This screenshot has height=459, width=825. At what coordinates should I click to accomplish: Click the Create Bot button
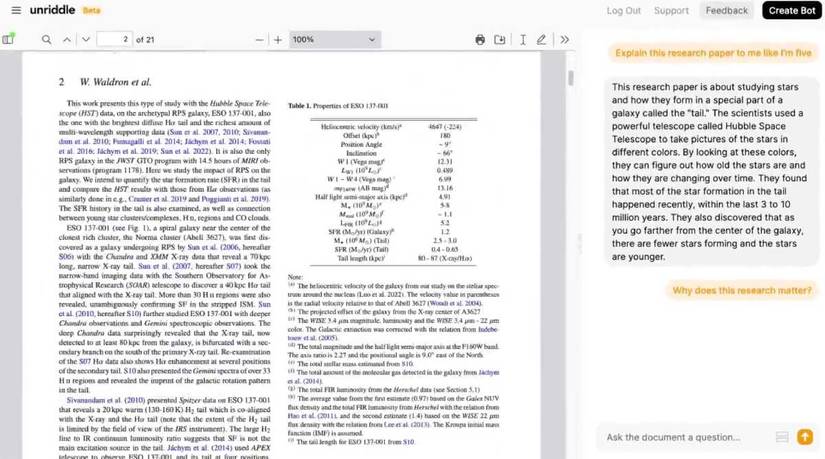791,11
